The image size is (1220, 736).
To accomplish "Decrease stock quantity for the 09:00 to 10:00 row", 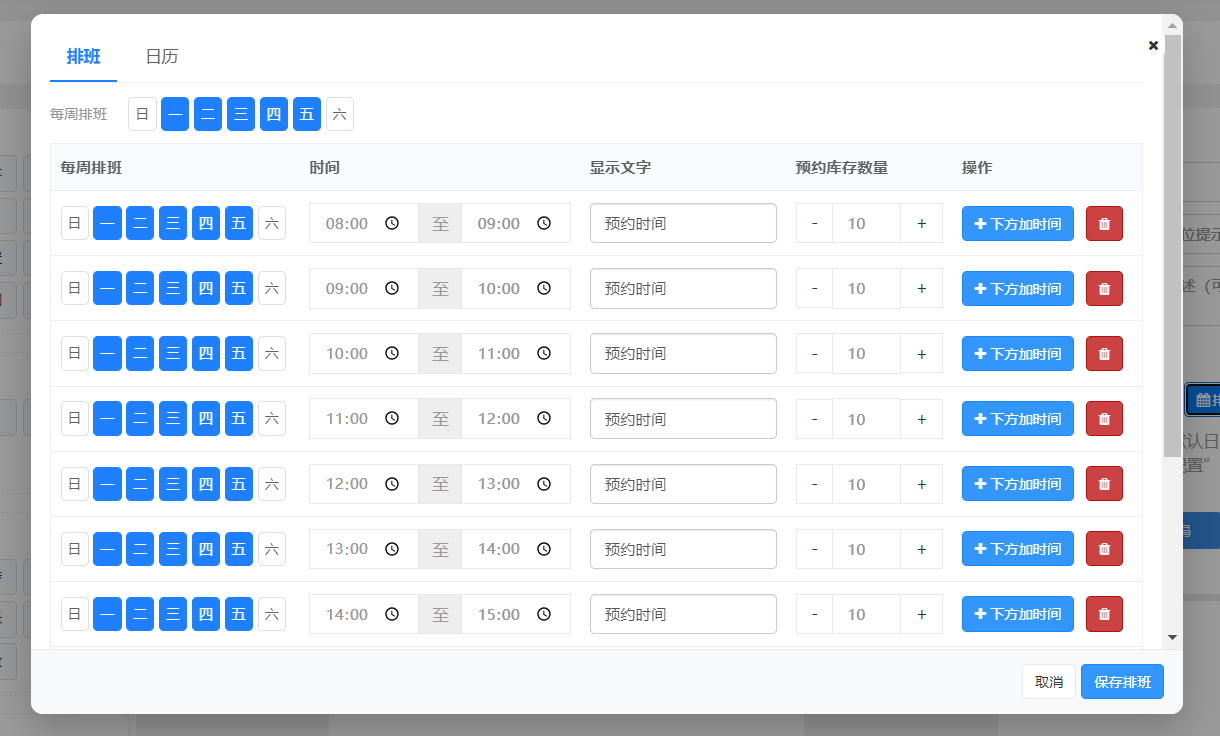I will [815, 288].
